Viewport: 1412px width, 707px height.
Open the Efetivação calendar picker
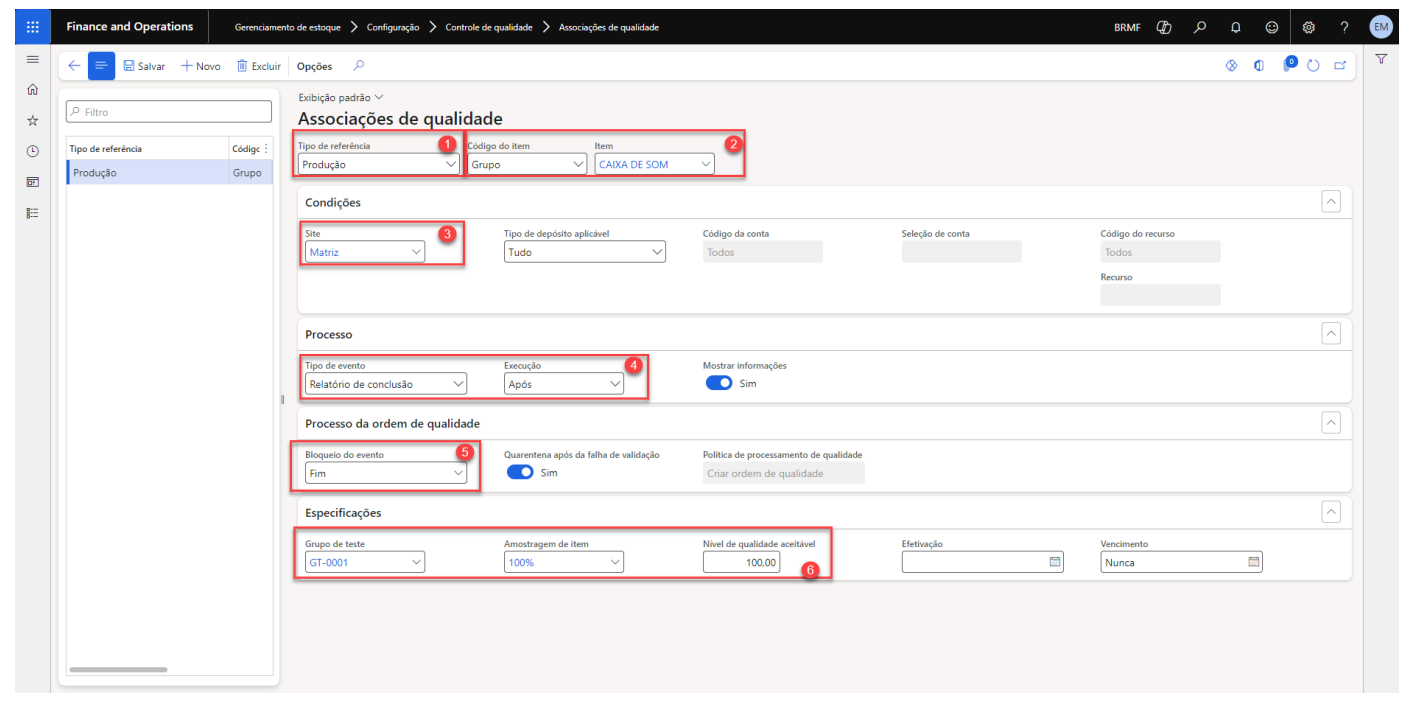click(x=1054, y=563)
